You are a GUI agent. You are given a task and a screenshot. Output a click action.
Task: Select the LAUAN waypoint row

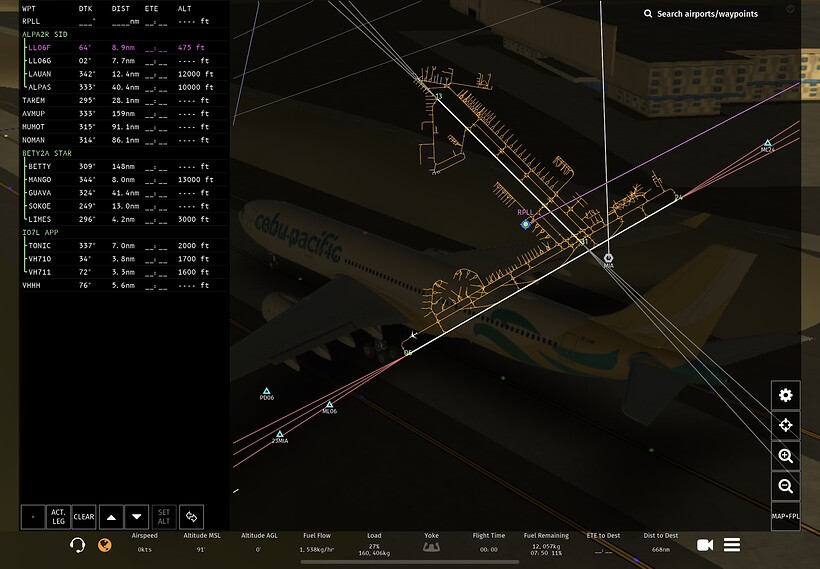click(x=124, y=74)
